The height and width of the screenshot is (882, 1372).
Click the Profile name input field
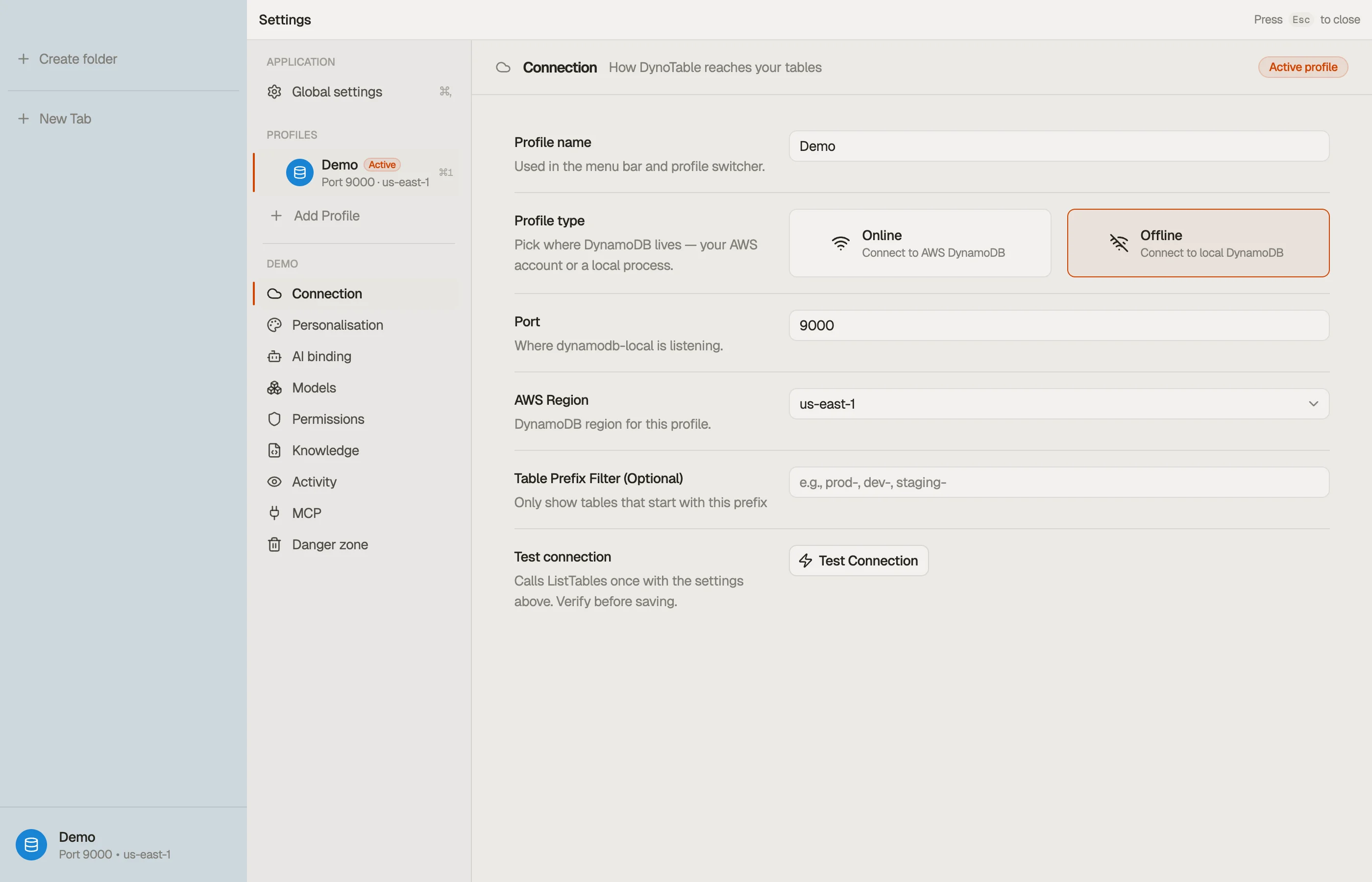tap(1059, 146)
